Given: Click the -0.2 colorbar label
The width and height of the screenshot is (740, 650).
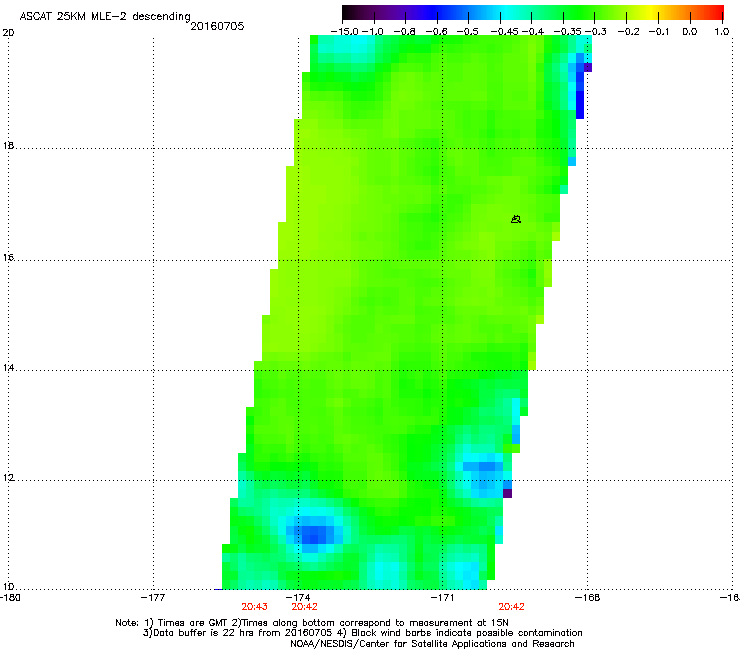Looking at the screenshot, I should 628,32.
